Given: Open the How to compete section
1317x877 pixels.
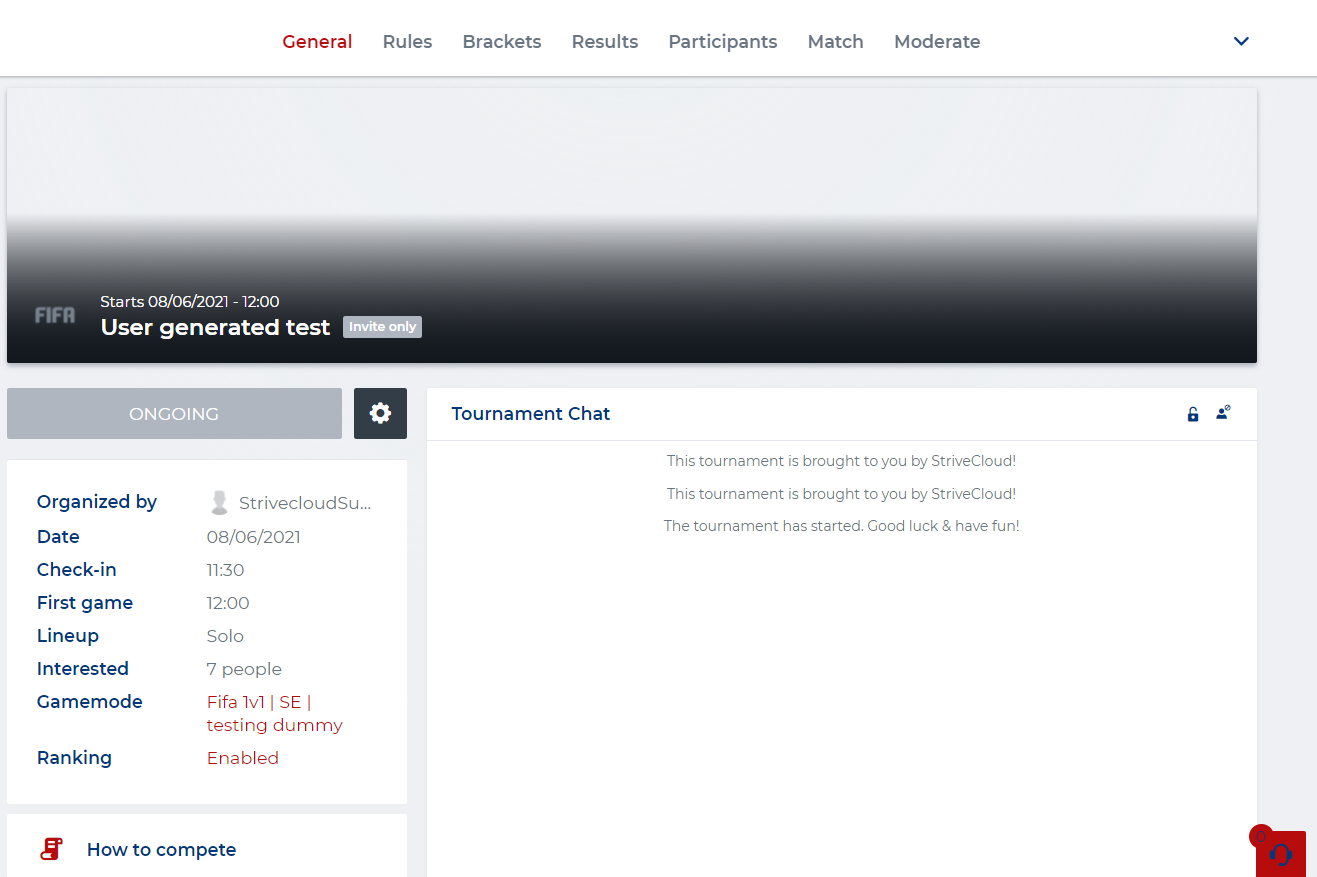Looking at the screenshot, I should pyautogui.click(x=161, y=849).
